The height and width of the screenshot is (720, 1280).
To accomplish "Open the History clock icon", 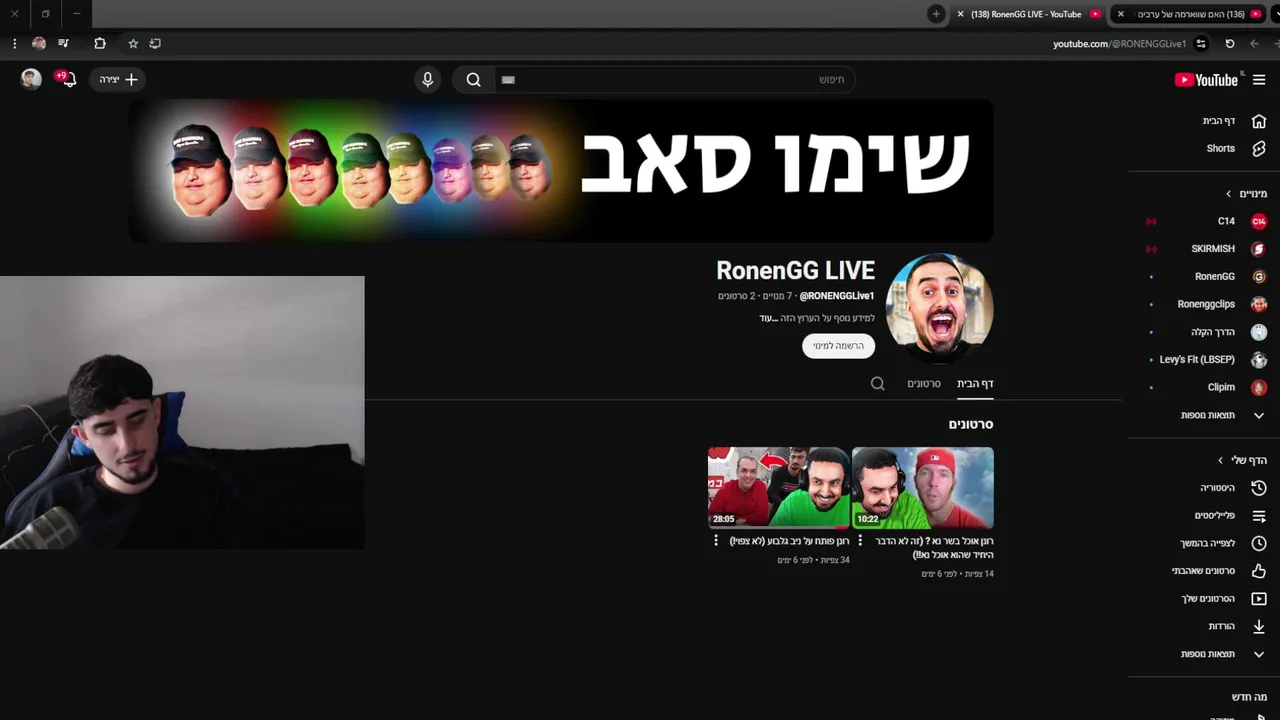I will point(1259,488).
